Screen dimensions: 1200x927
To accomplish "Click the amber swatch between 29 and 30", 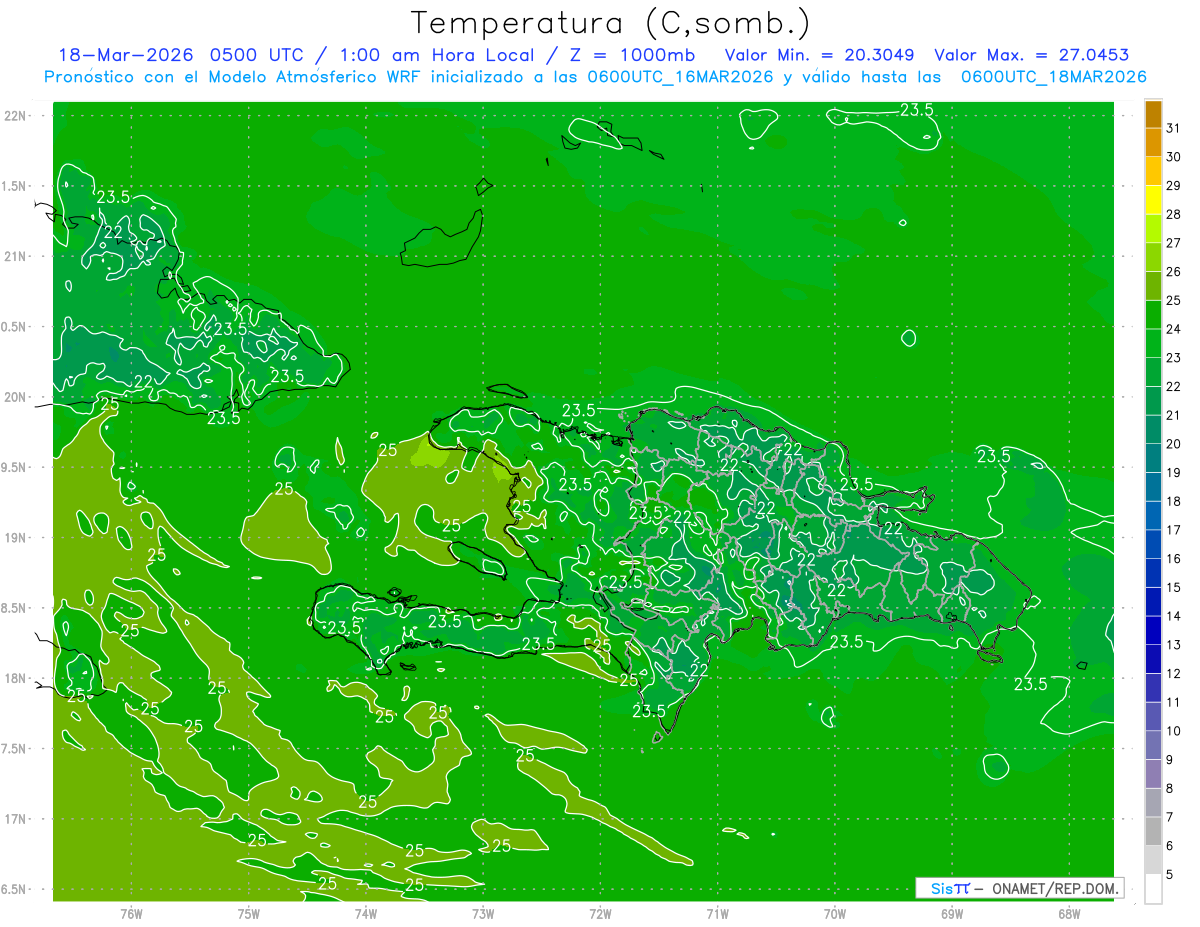I will 1153,172.
